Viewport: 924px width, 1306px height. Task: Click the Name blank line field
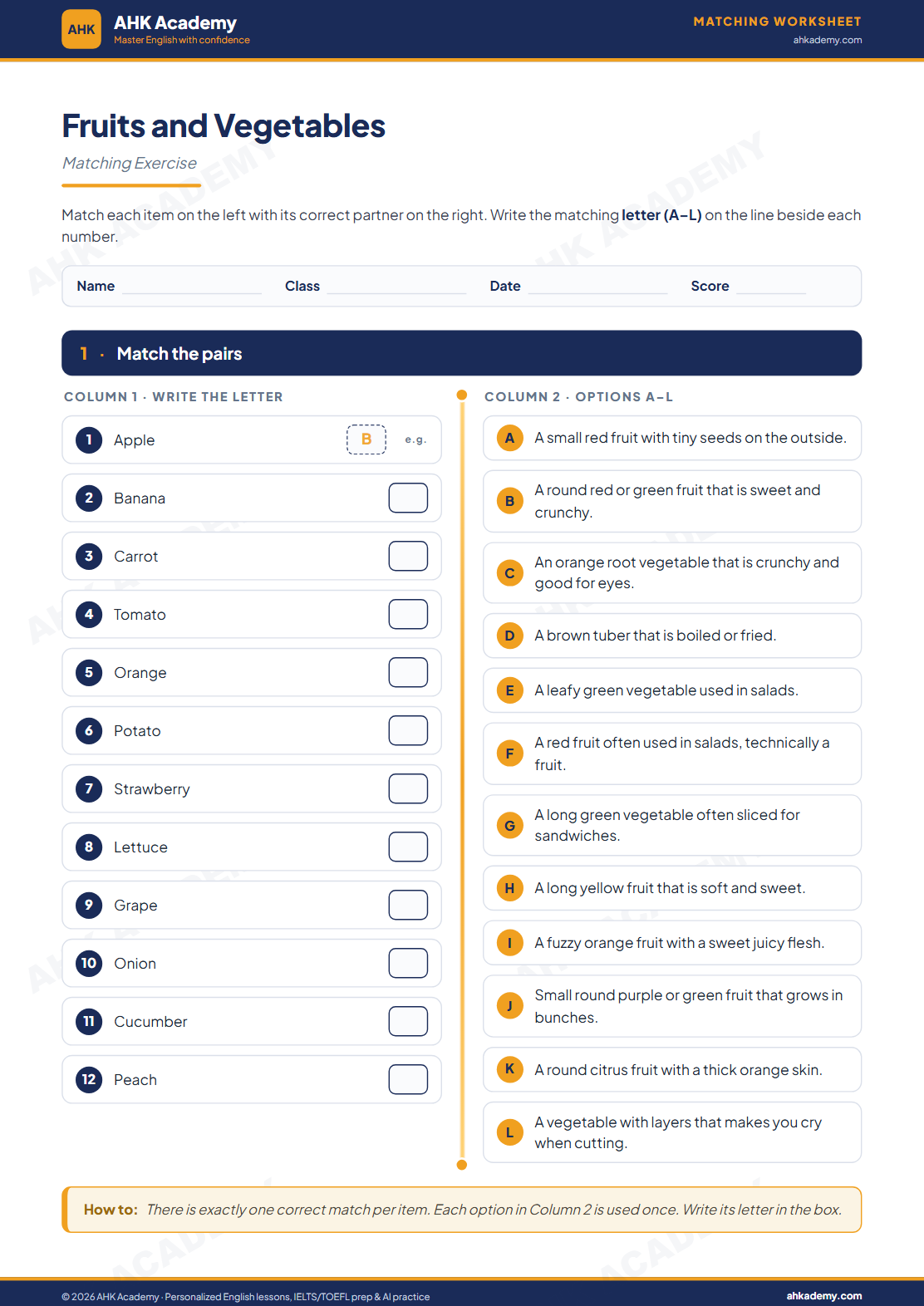point(192,287)
